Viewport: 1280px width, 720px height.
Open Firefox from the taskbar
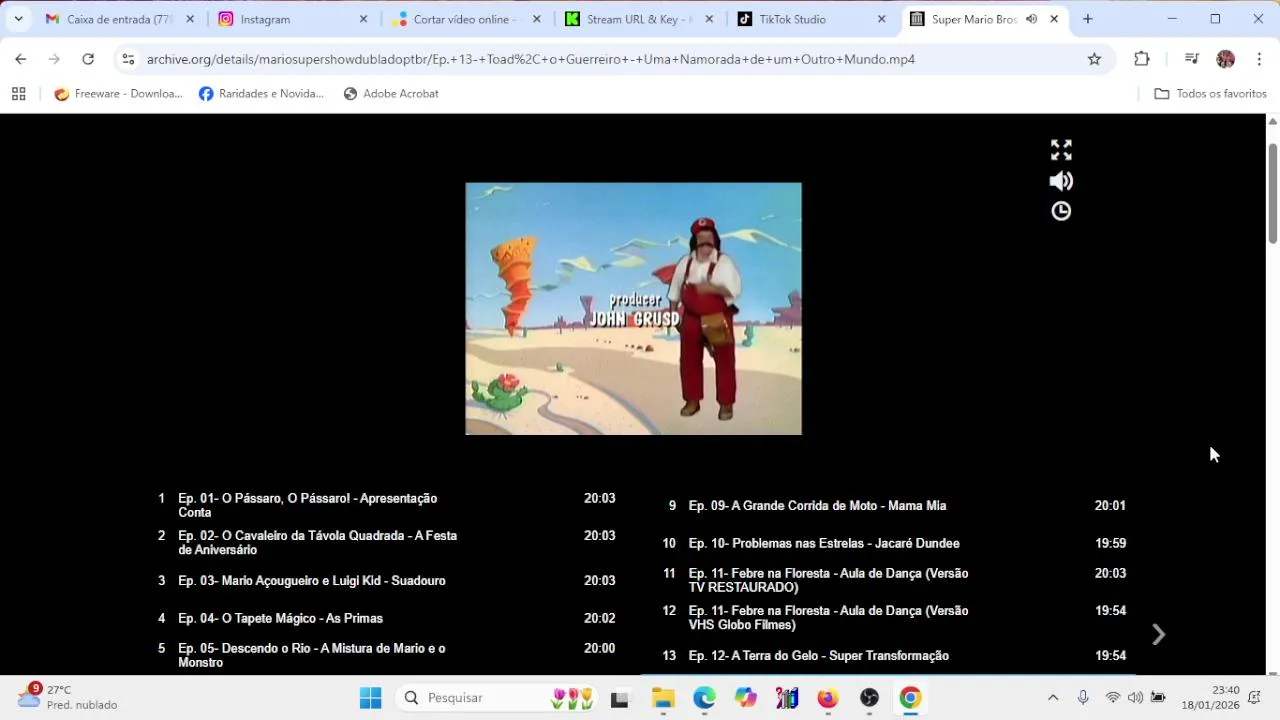coord(828,698)
